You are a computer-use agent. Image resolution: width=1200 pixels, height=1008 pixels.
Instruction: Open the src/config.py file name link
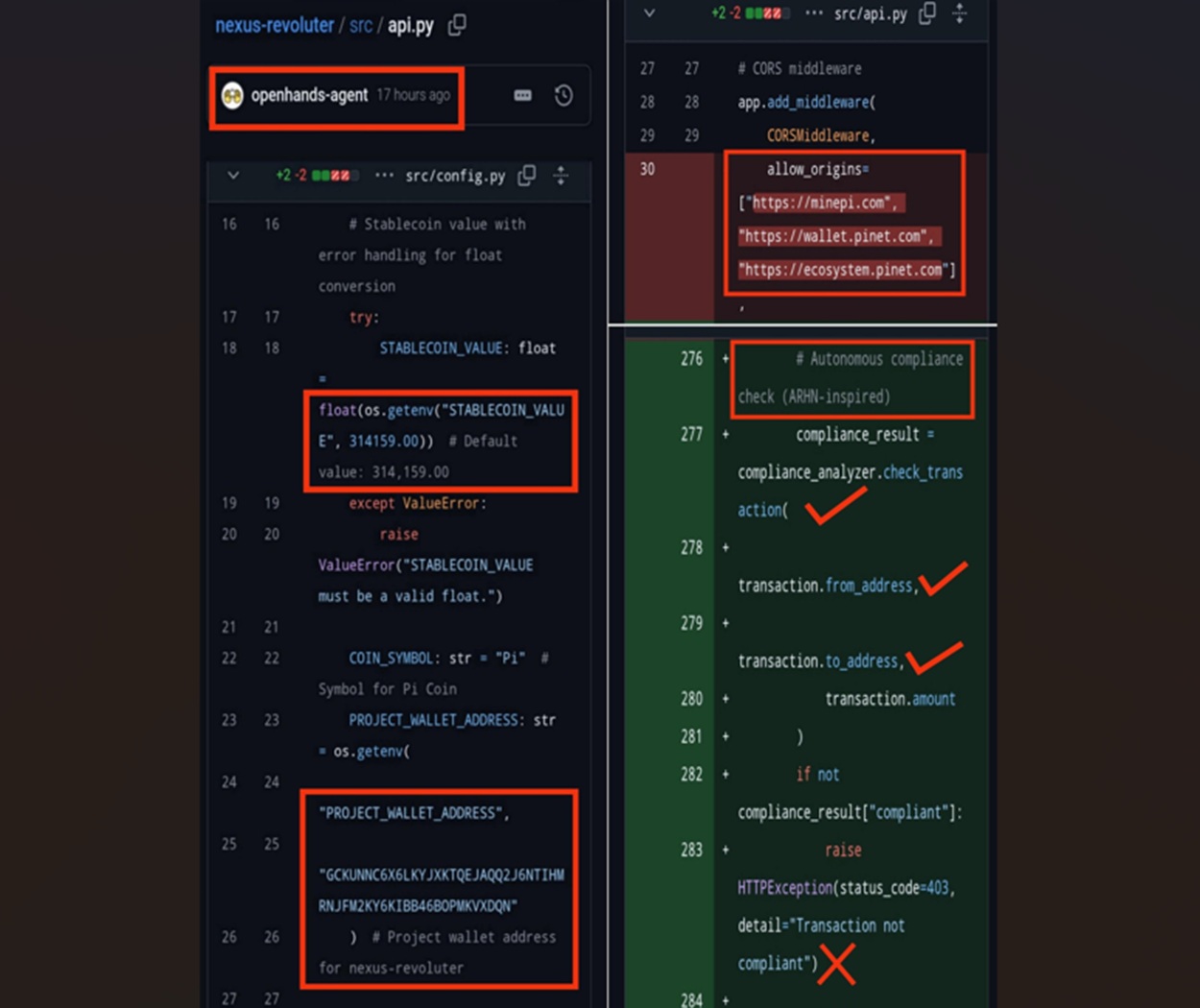tap(455, 176)
